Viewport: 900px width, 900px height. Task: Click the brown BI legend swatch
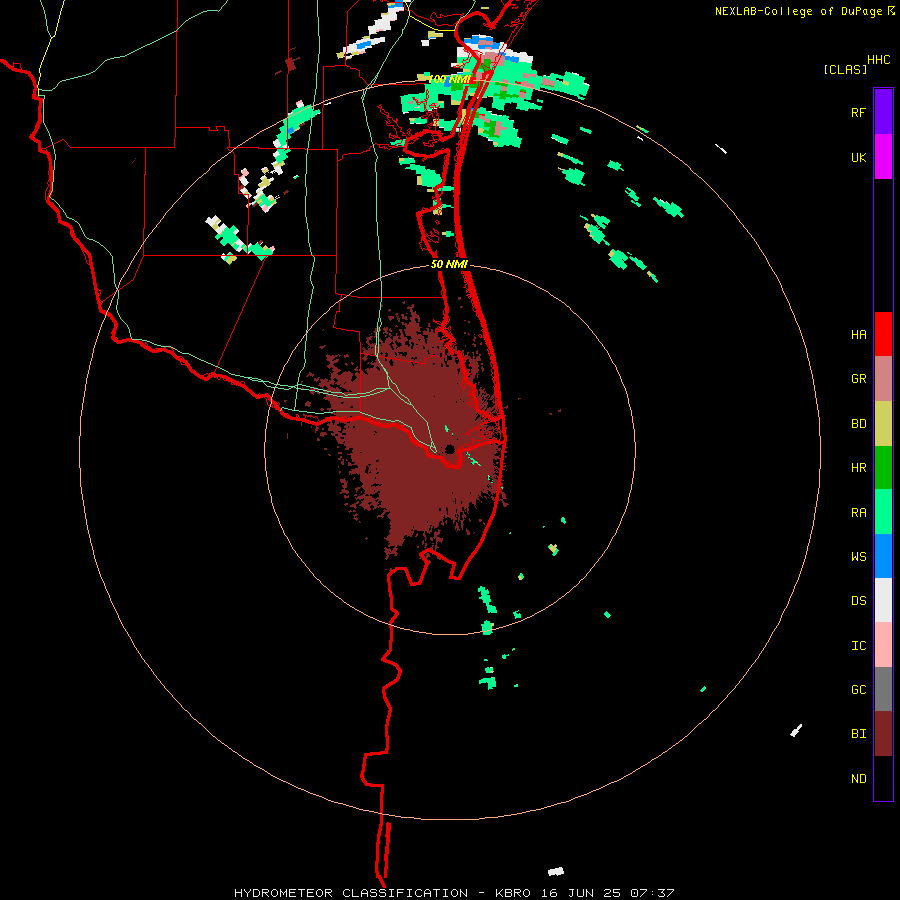[x=883, y=734]
